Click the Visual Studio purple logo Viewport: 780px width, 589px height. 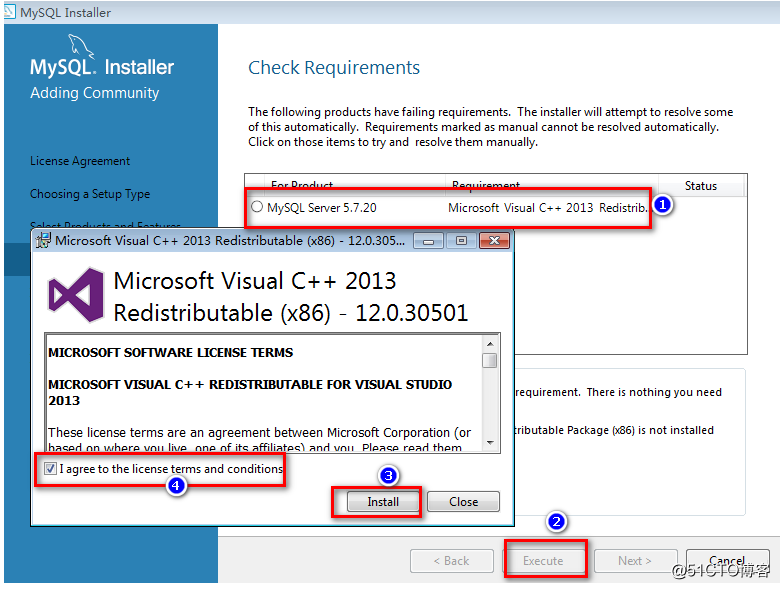click(x=76, y=295)
